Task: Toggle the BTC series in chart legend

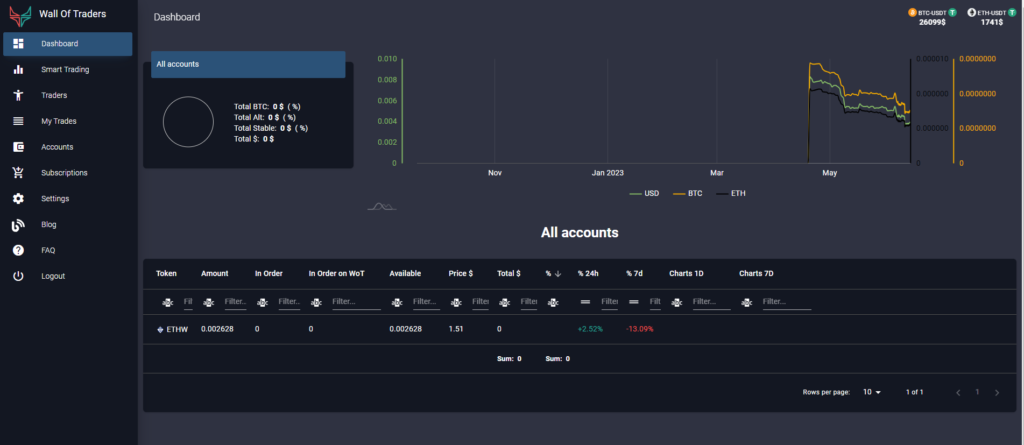Action: 687,192
